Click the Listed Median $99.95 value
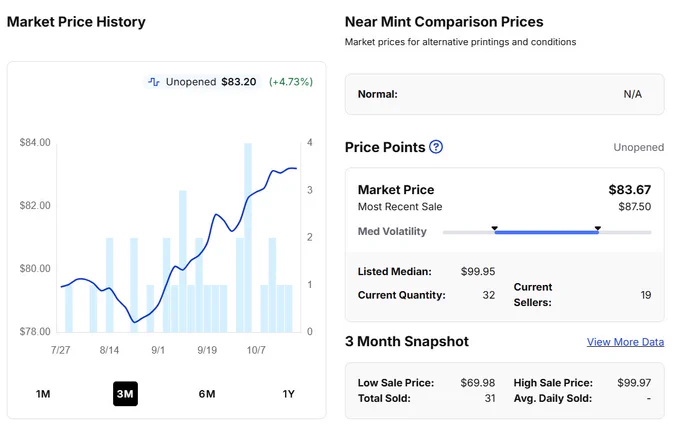The image size is (680, 434). tap(478, 272)
